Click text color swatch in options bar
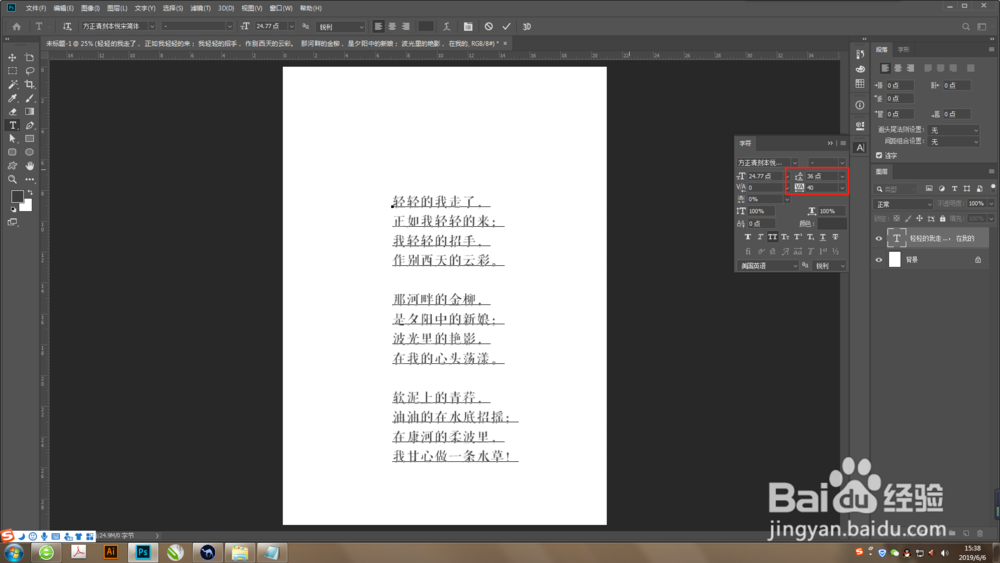 [x=425, y=26]
